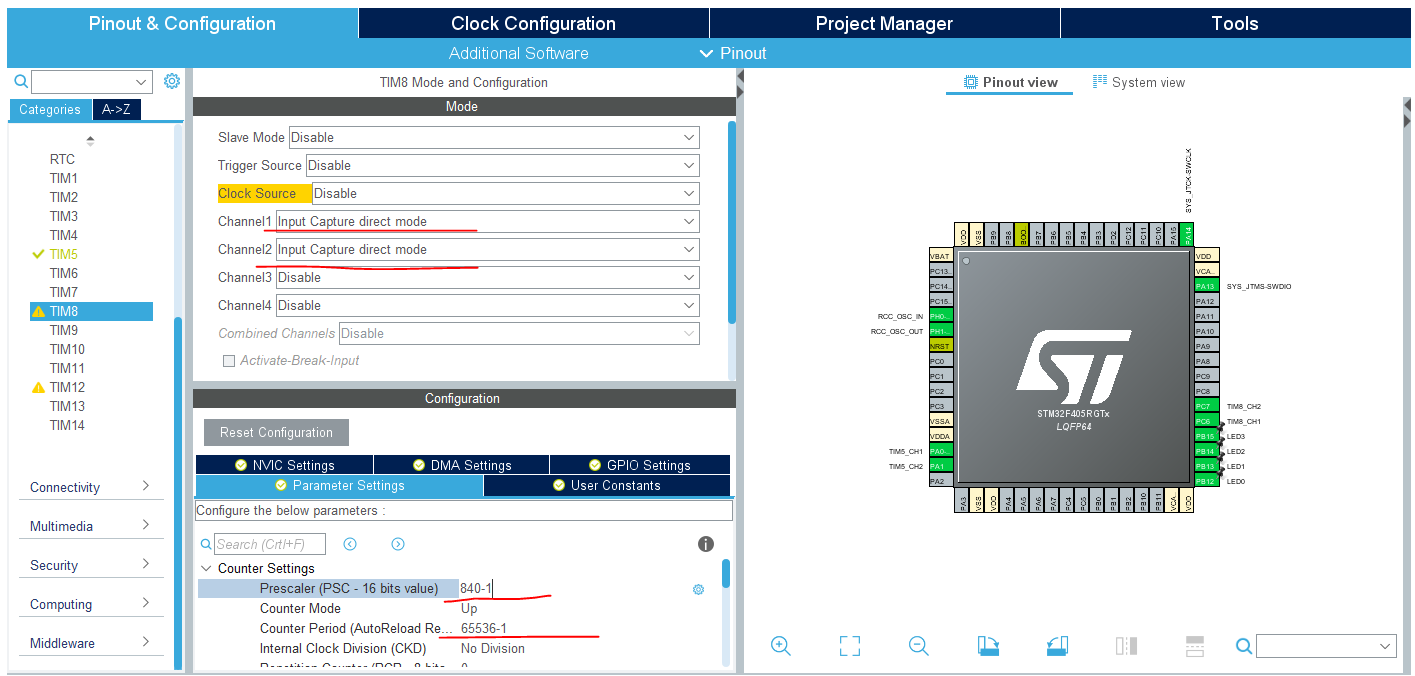Open the Trigger Source dropdown
Viewport: 1415px width, 676px height.
(502, 165)
